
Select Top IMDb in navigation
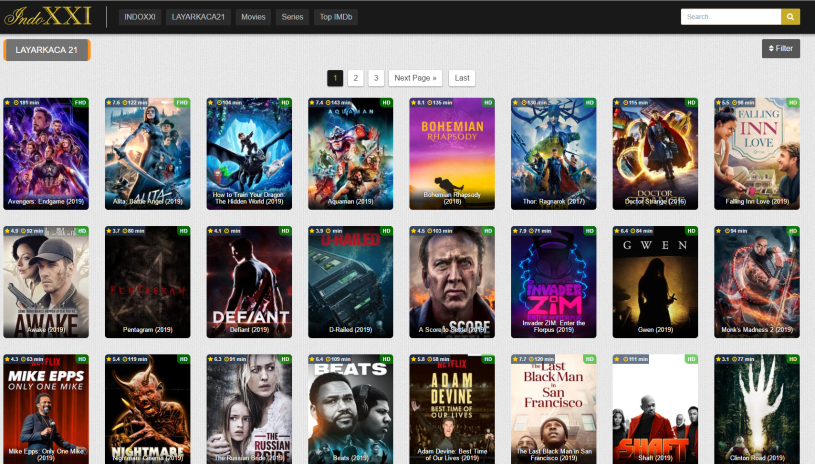[335, 17]
